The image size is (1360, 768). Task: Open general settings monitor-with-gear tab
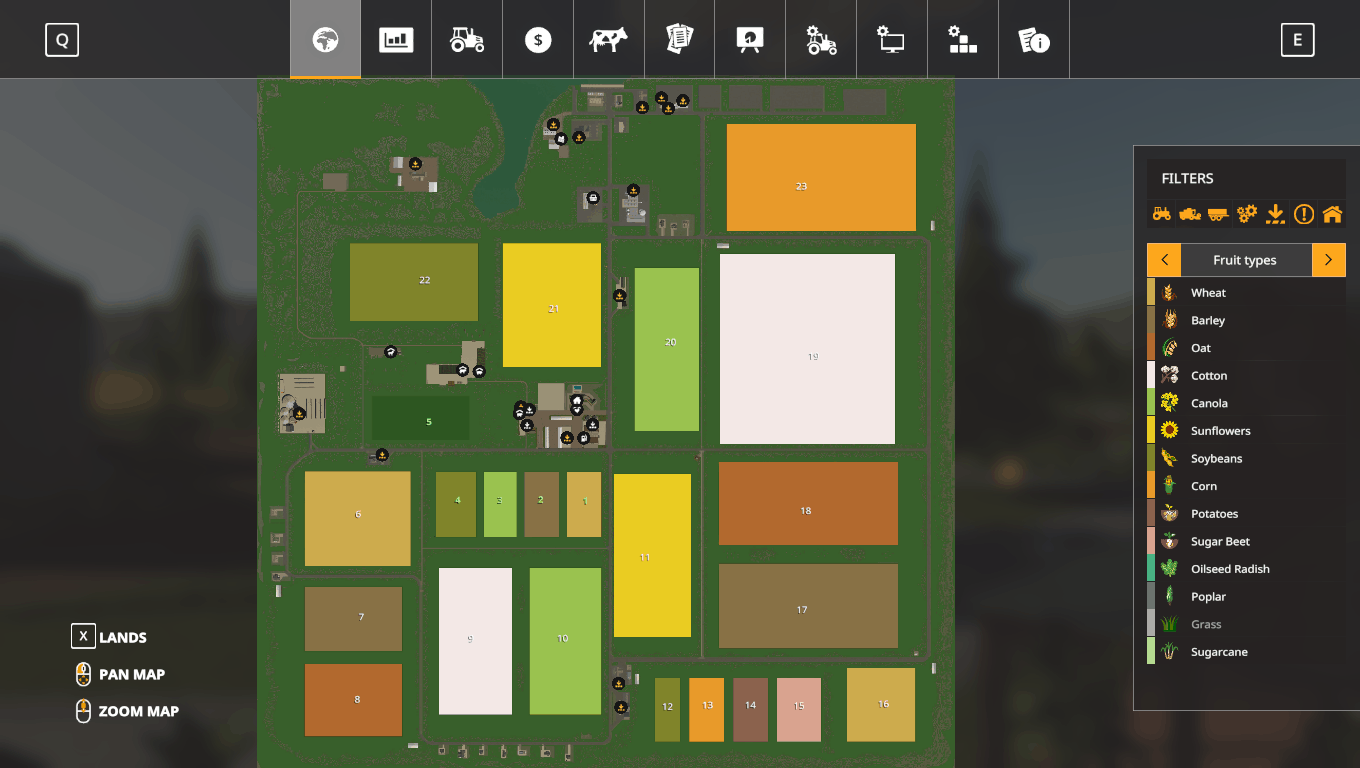click(x=891, y=40)
